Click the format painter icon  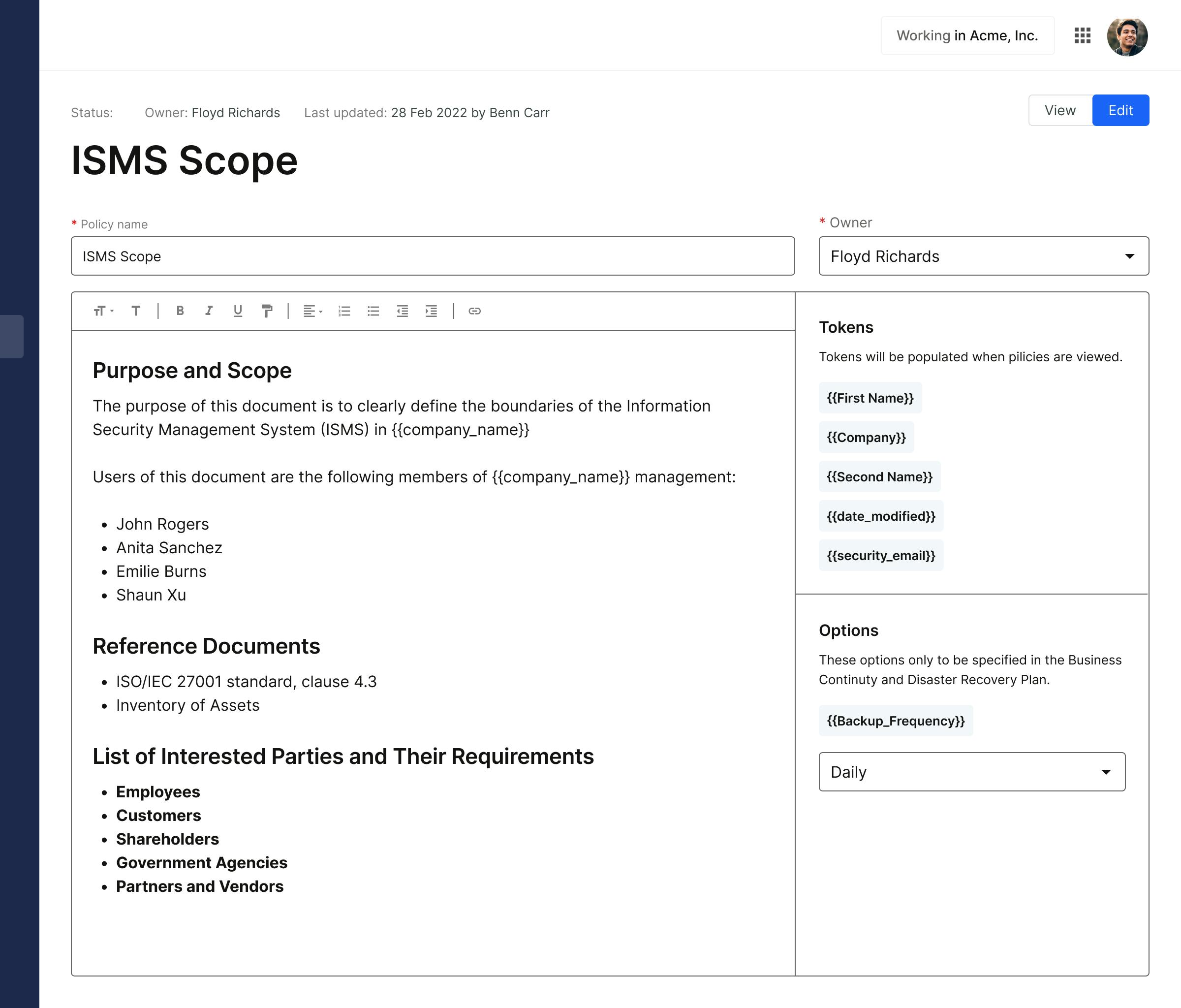coord(267,311)
